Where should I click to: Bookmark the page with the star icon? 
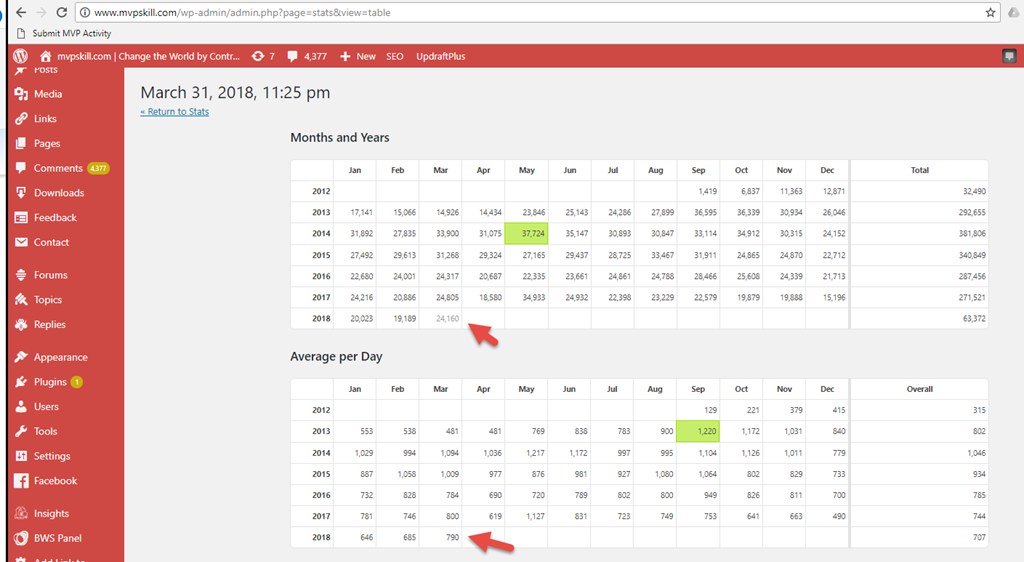coord(991,12)
